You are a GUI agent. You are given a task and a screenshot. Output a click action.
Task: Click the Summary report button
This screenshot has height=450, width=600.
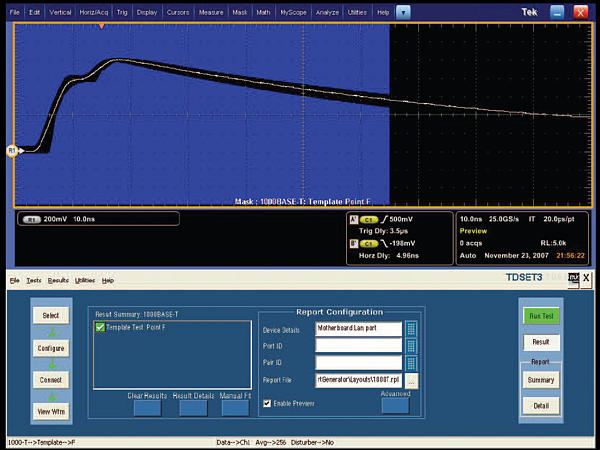541,380
